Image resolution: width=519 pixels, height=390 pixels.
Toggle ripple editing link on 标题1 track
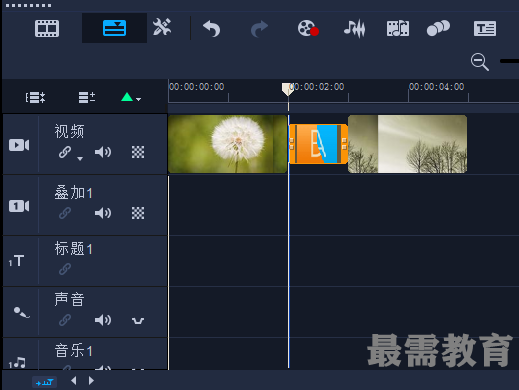pos(65,269)
